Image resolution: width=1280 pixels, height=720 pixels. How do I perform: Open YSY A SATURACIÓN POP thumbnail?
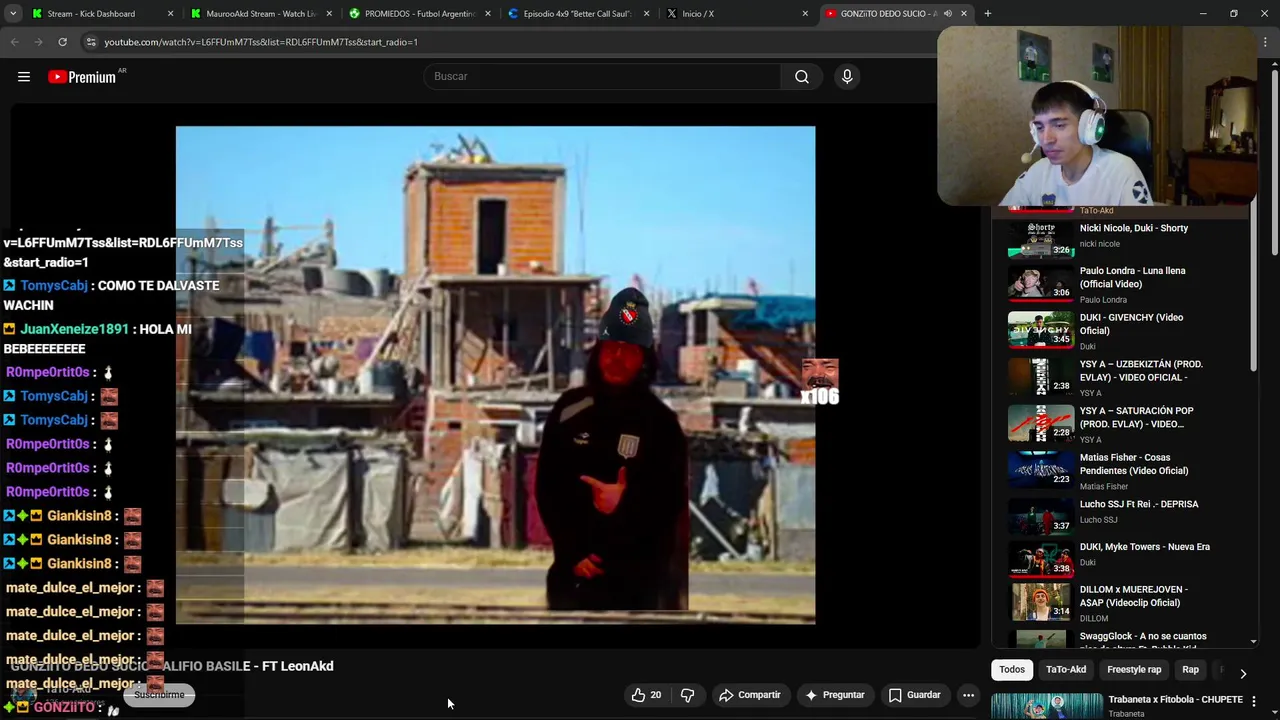(1040, 423)
